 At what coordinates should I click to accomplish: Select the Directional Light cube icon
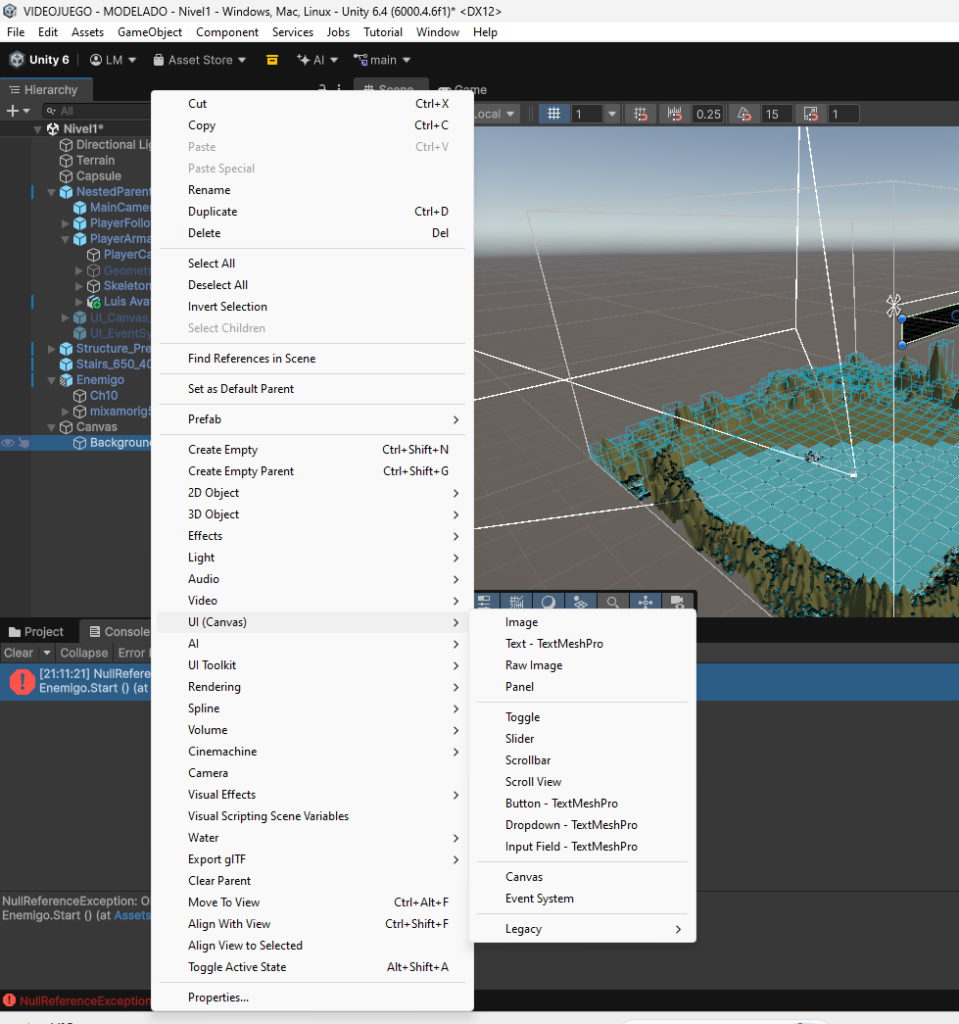(x=66, y=145)
